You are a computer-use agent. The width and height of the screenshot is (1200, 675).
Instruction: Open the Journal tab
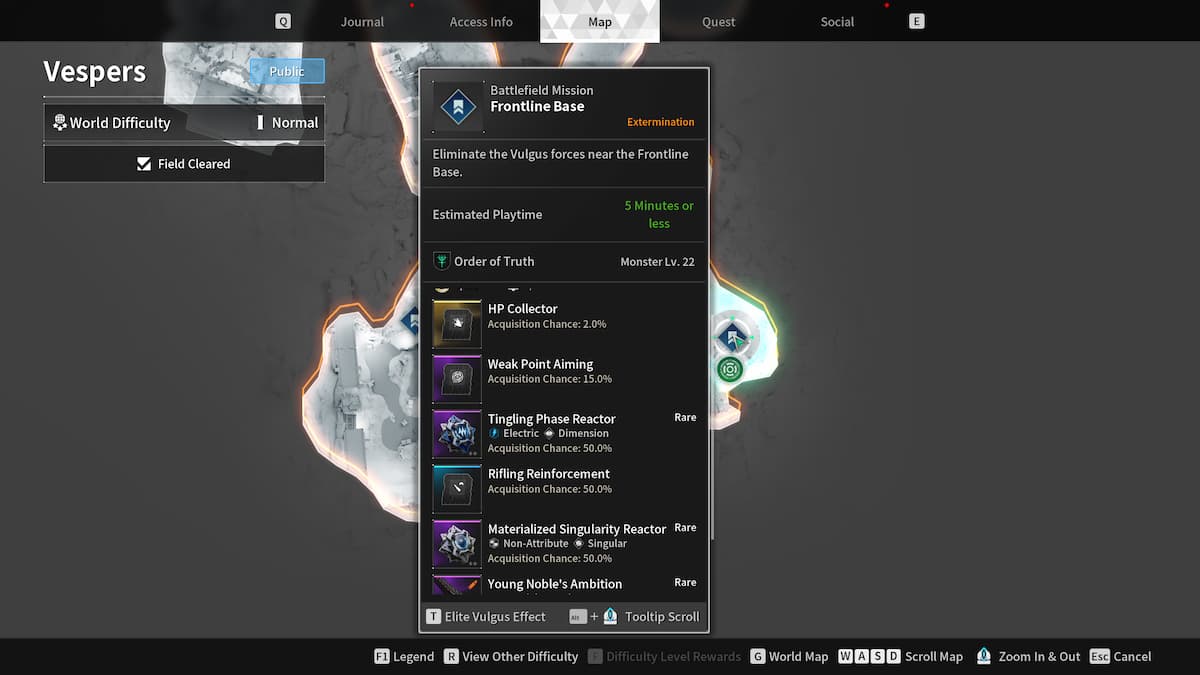362,22
